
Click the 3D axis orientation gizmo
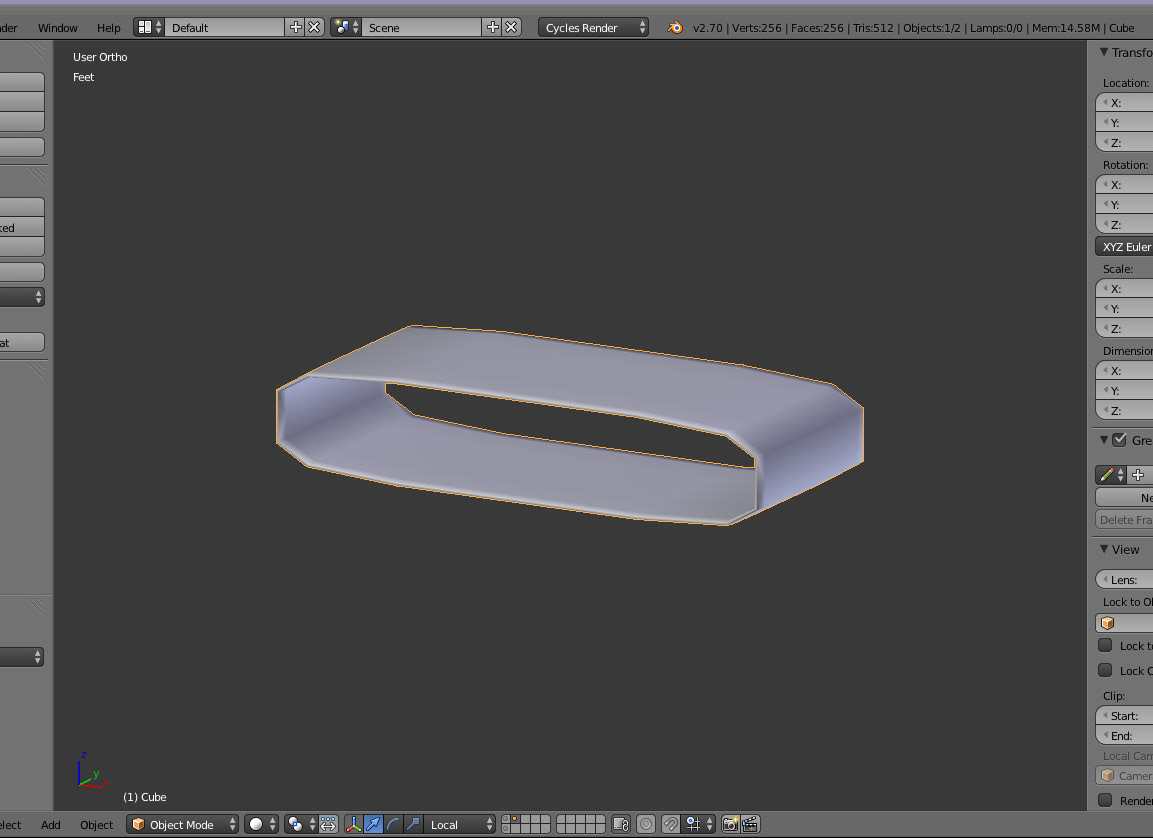click(92, 772)
